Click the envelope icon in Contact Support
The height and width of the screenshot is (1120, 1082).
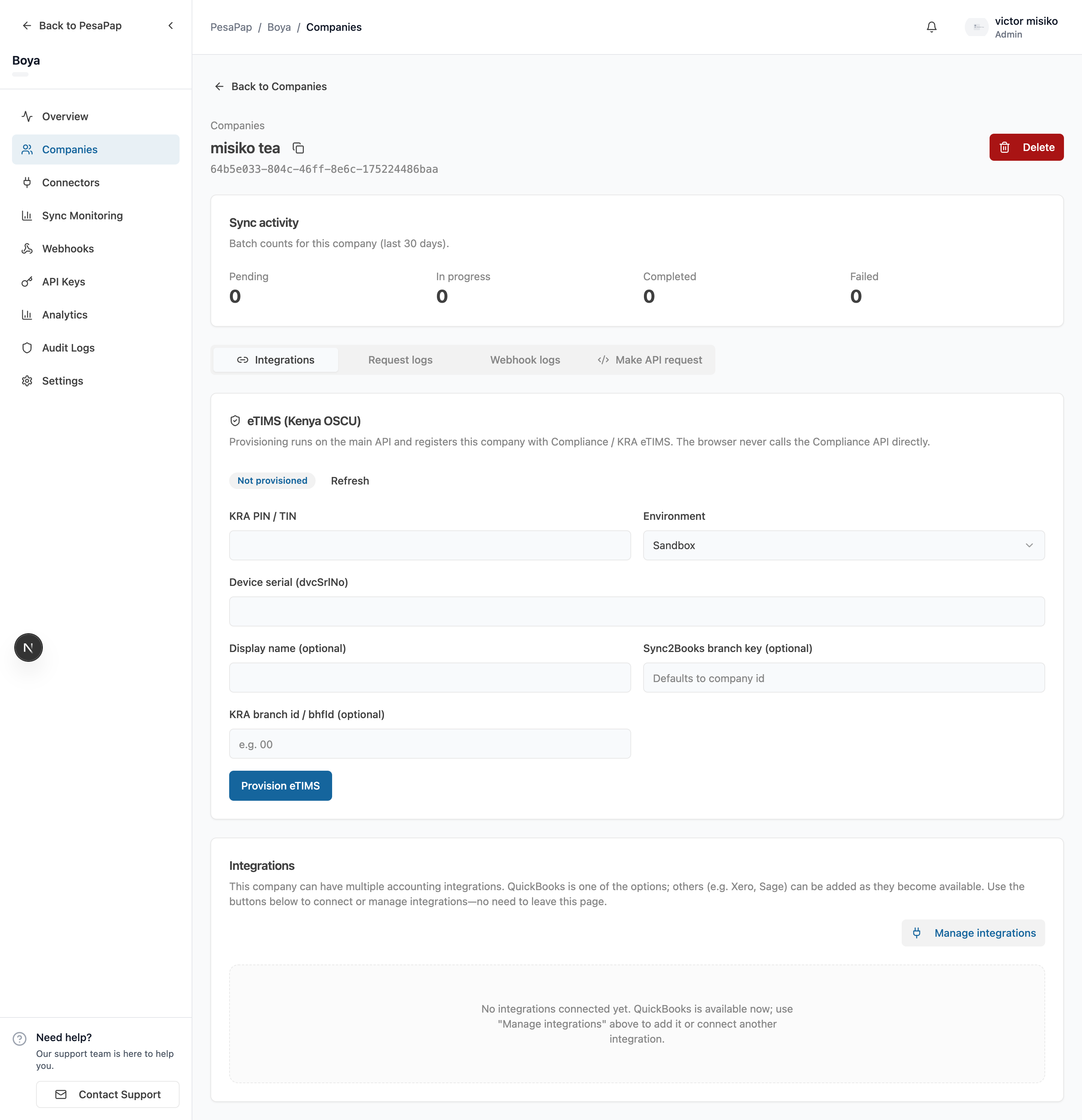tap(60, 1094)
